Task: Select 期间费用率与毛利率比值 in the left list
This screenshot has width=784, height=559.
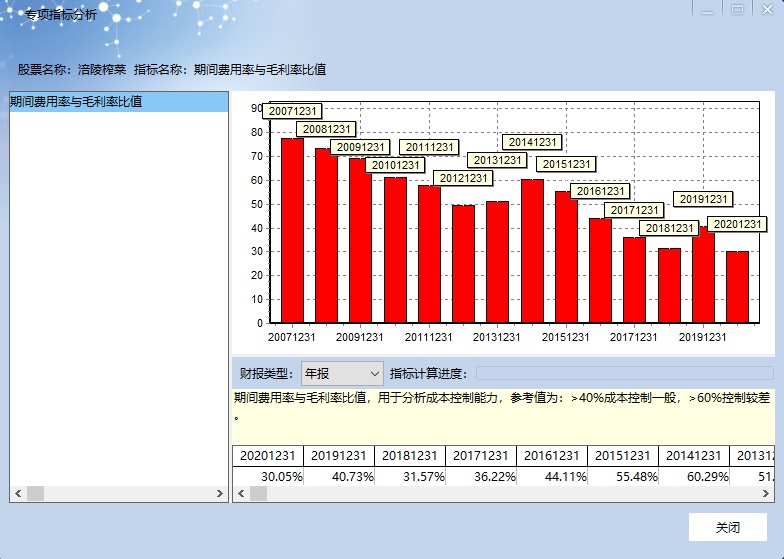Action: click(76, 102)
